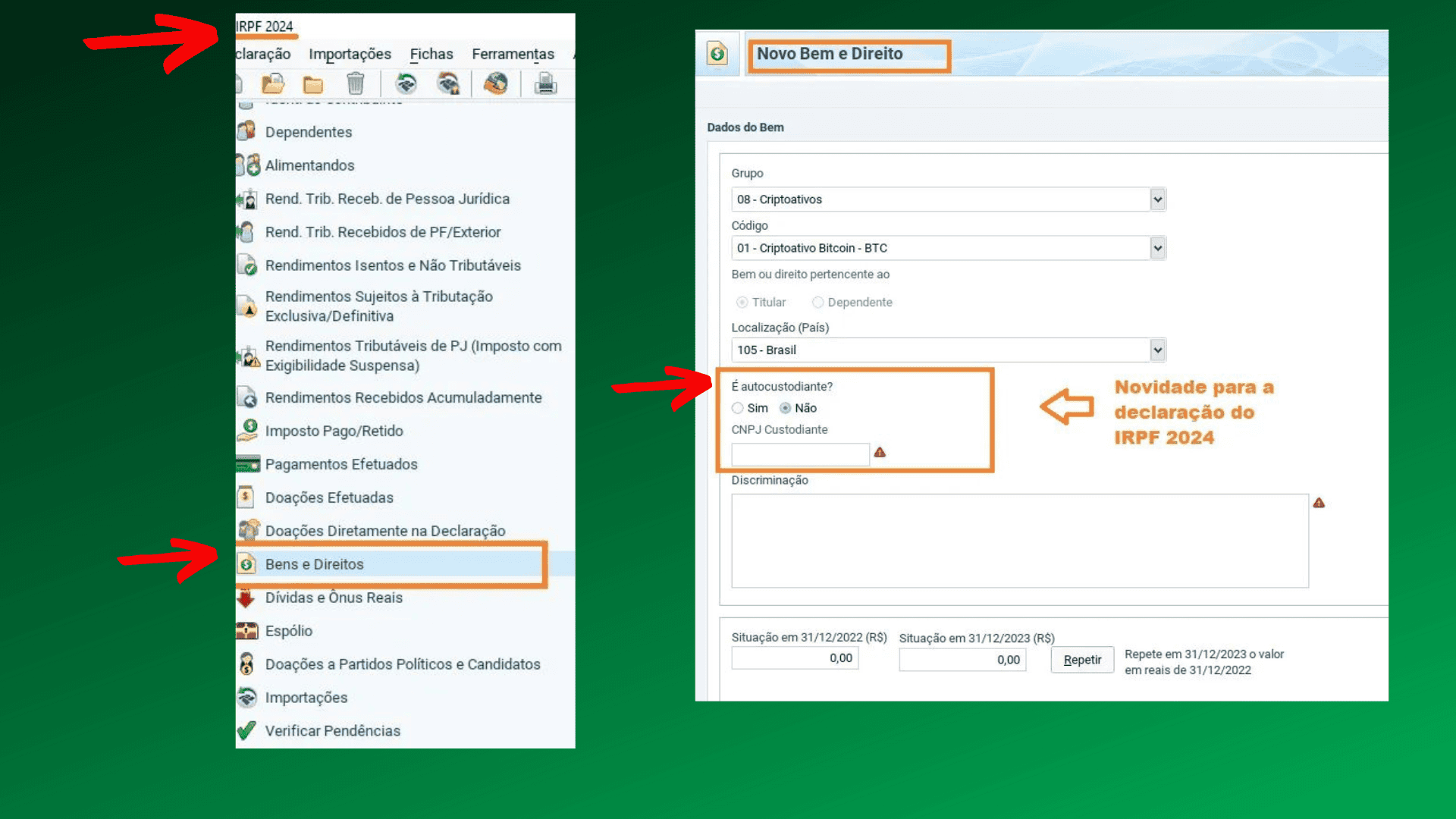
Task: Click the plain closed folder toolbar icon
Action: point(313,84)
